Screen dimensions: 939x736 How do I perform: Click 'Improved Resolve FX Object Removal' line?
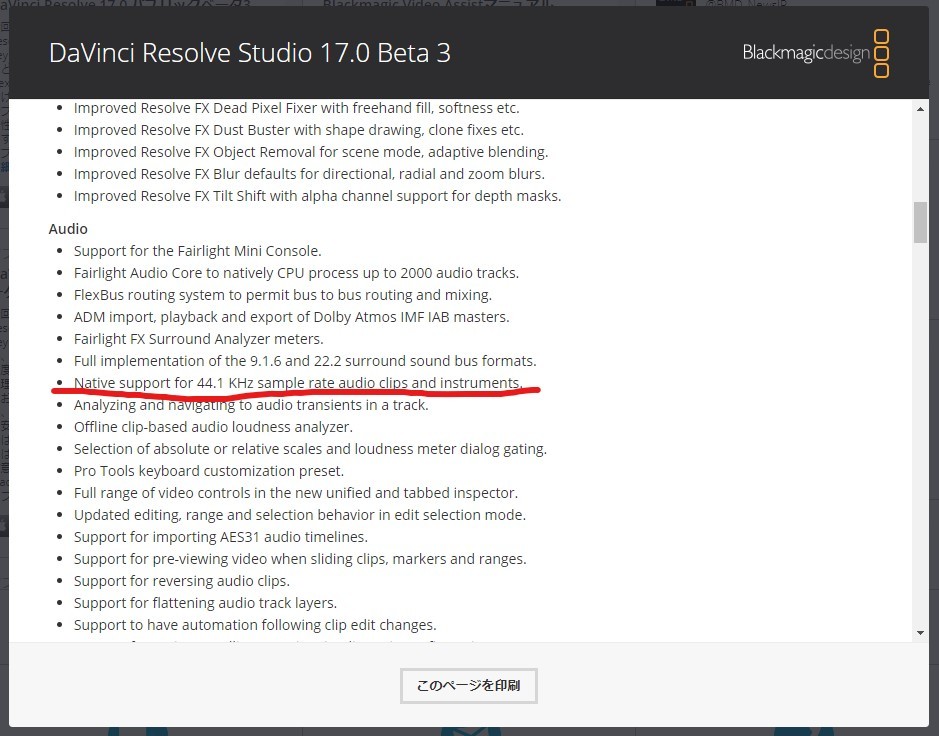point(311,152)
